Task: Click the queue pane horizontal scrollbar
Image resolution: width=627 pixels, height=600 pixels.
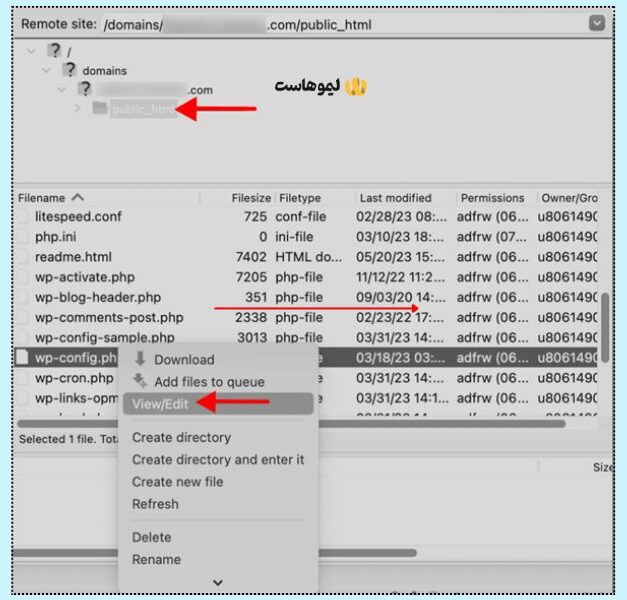Action: point(214,553)
